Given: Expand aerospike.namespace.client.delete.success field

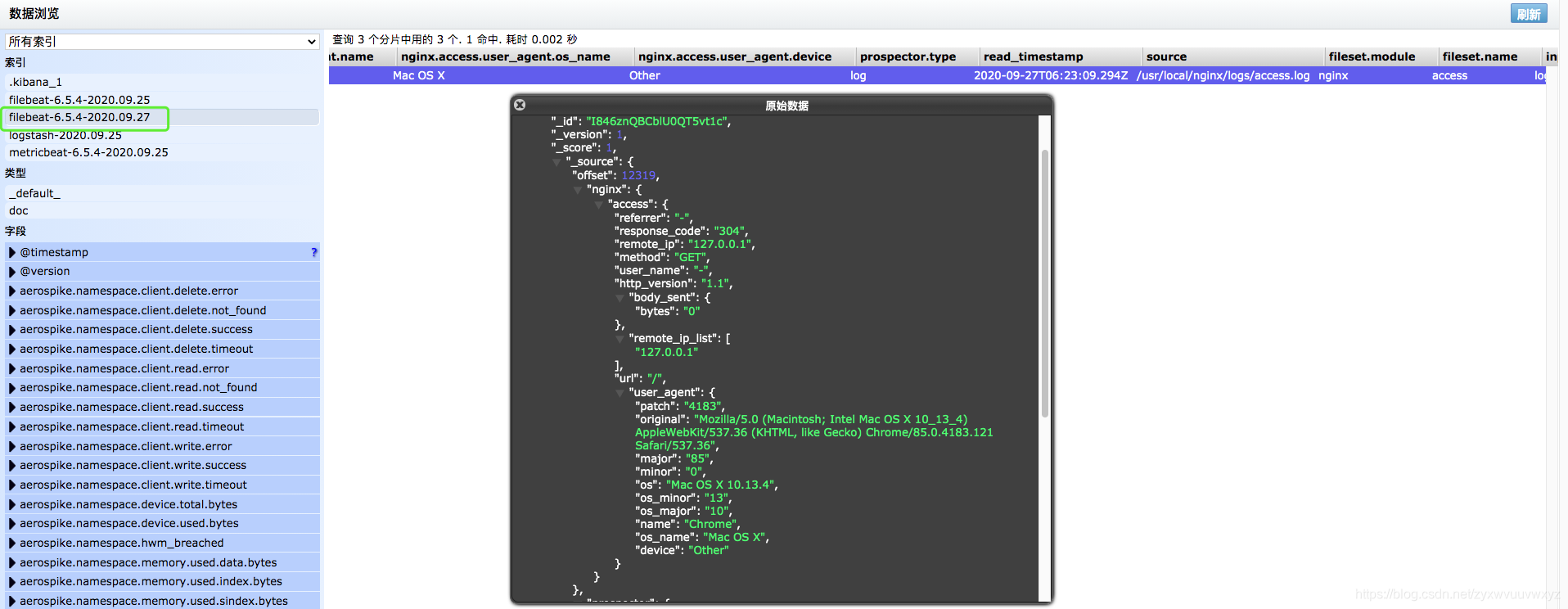Looking at the screenshot, I should click(x=12, y=329).
